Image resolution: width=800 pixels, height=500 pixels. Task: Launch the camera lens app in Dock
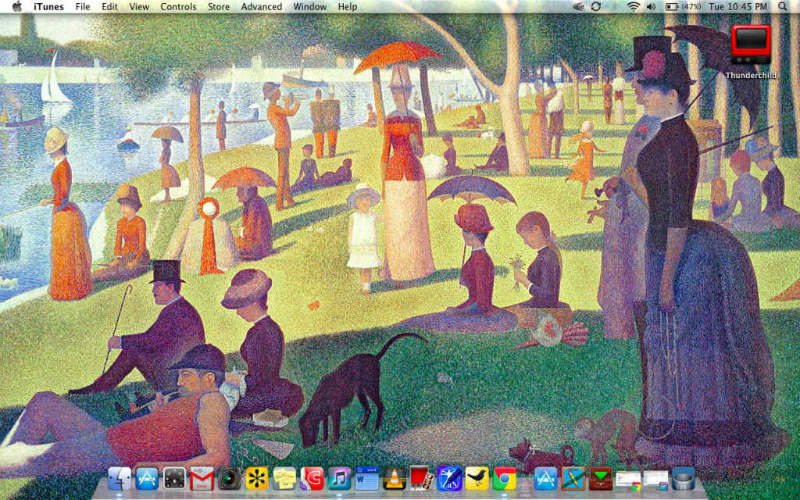(x=229, y=479)
